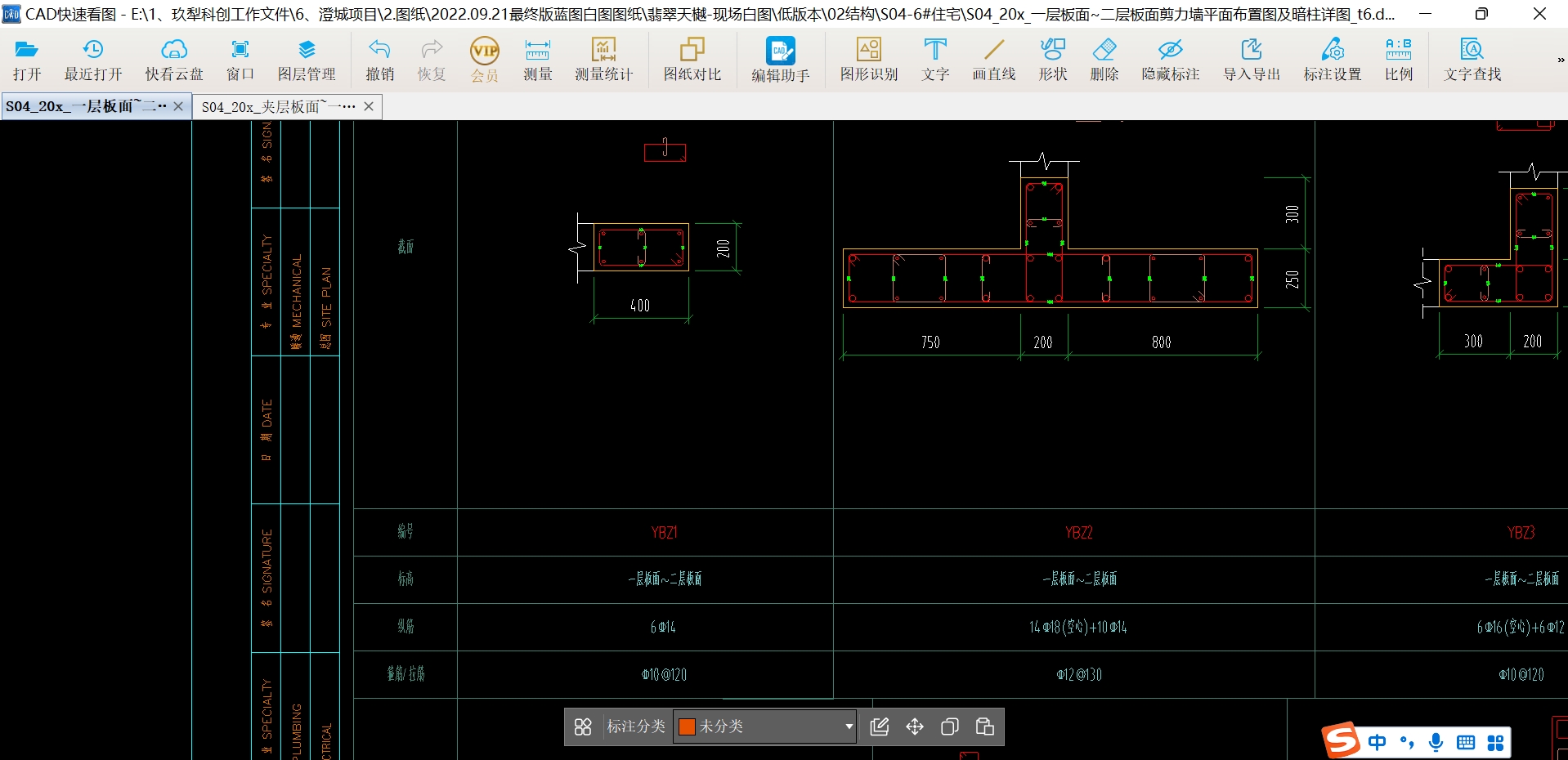Click the Sogou input method S logo
1568x760 pixels.
point(1342,740)
